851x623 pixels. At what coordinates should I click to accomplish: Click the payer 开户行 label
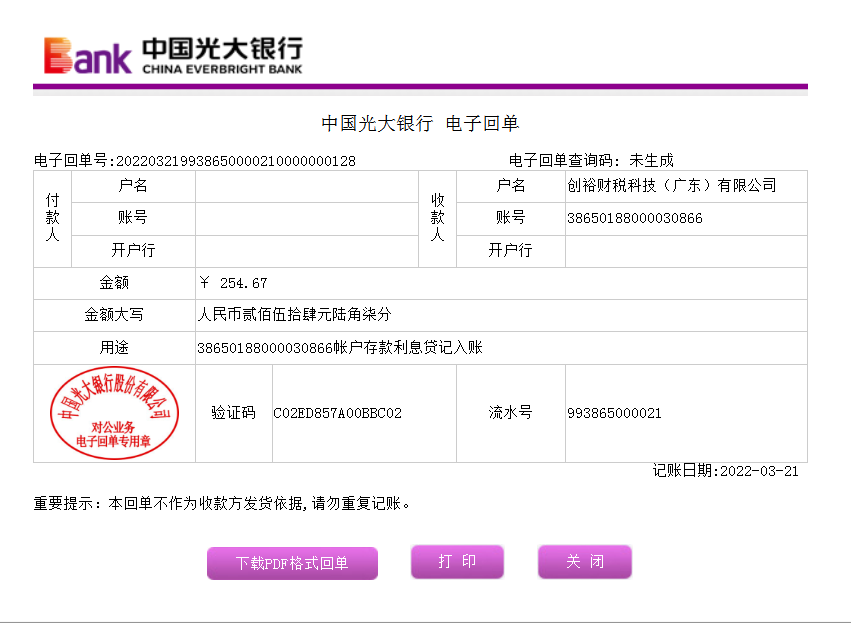coord(133,251)
